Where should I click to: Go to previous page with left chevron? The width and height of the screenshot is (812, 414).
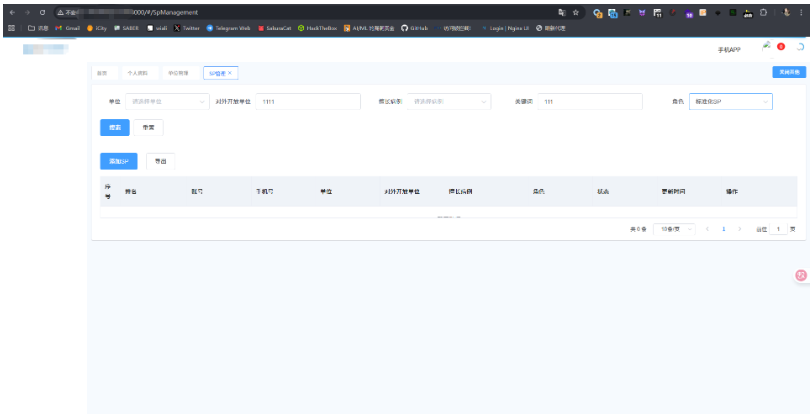point(707,229)
